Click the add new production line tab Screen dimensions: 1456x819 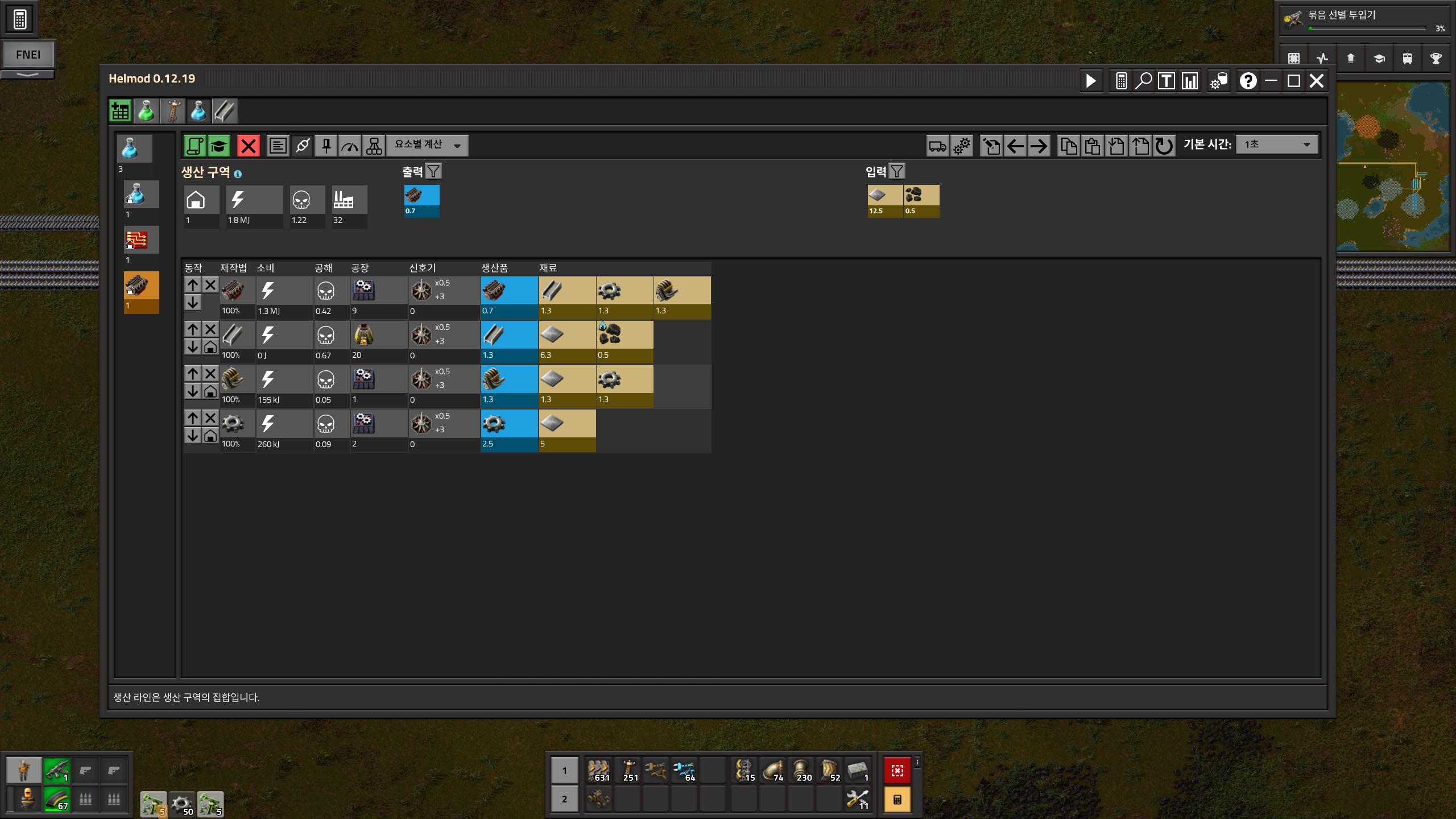[x=120, y=111]
